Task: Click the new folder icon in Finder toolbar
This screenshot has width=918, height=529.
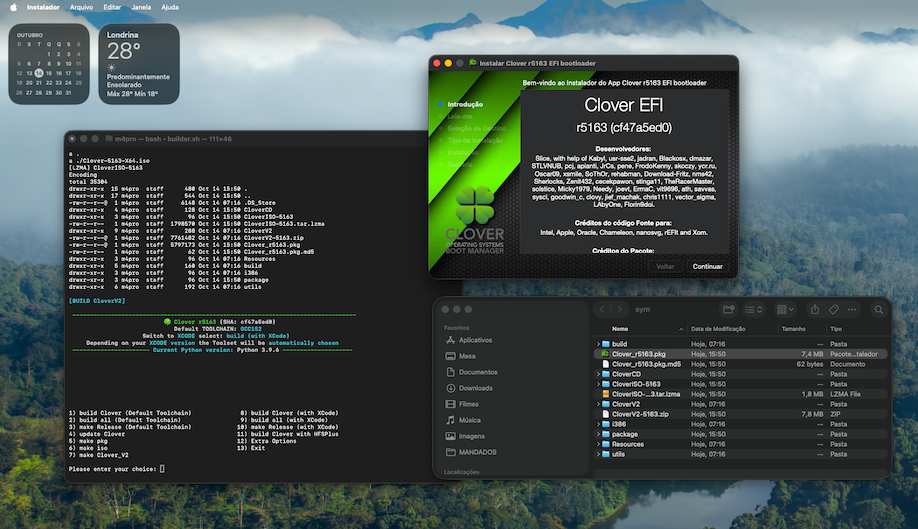Action: [x=728, y=310]
